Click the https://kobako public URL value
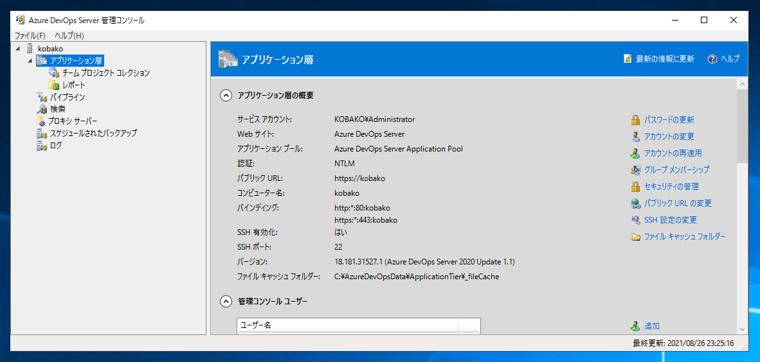This screenshot has height=362, width=760. 360,178
